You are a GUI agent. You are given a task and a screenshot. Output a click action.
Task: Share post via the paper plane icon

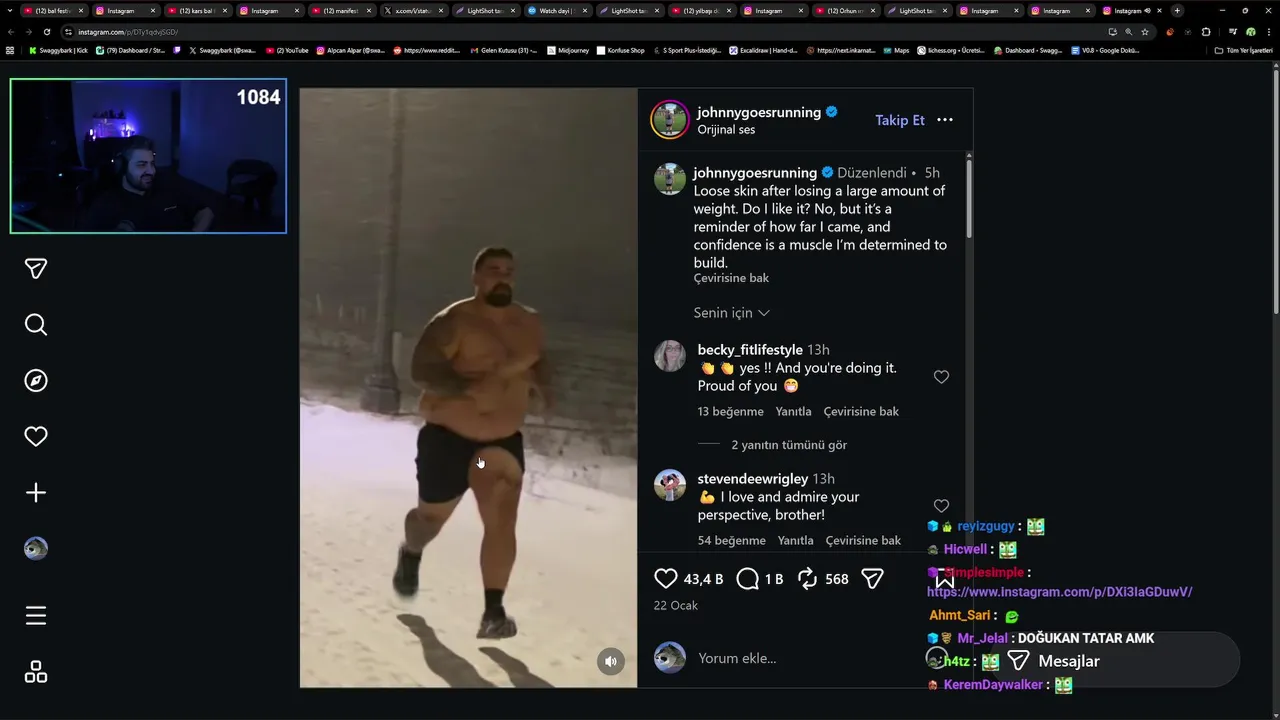(x=872, y=578)
